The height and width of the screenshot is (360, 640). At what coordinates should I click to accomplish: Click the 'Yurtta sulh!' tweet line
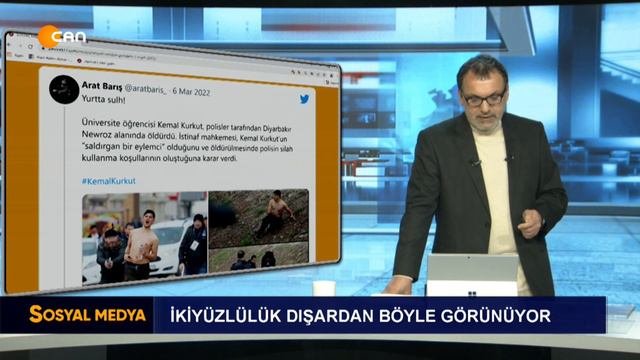tap(104, 99)
